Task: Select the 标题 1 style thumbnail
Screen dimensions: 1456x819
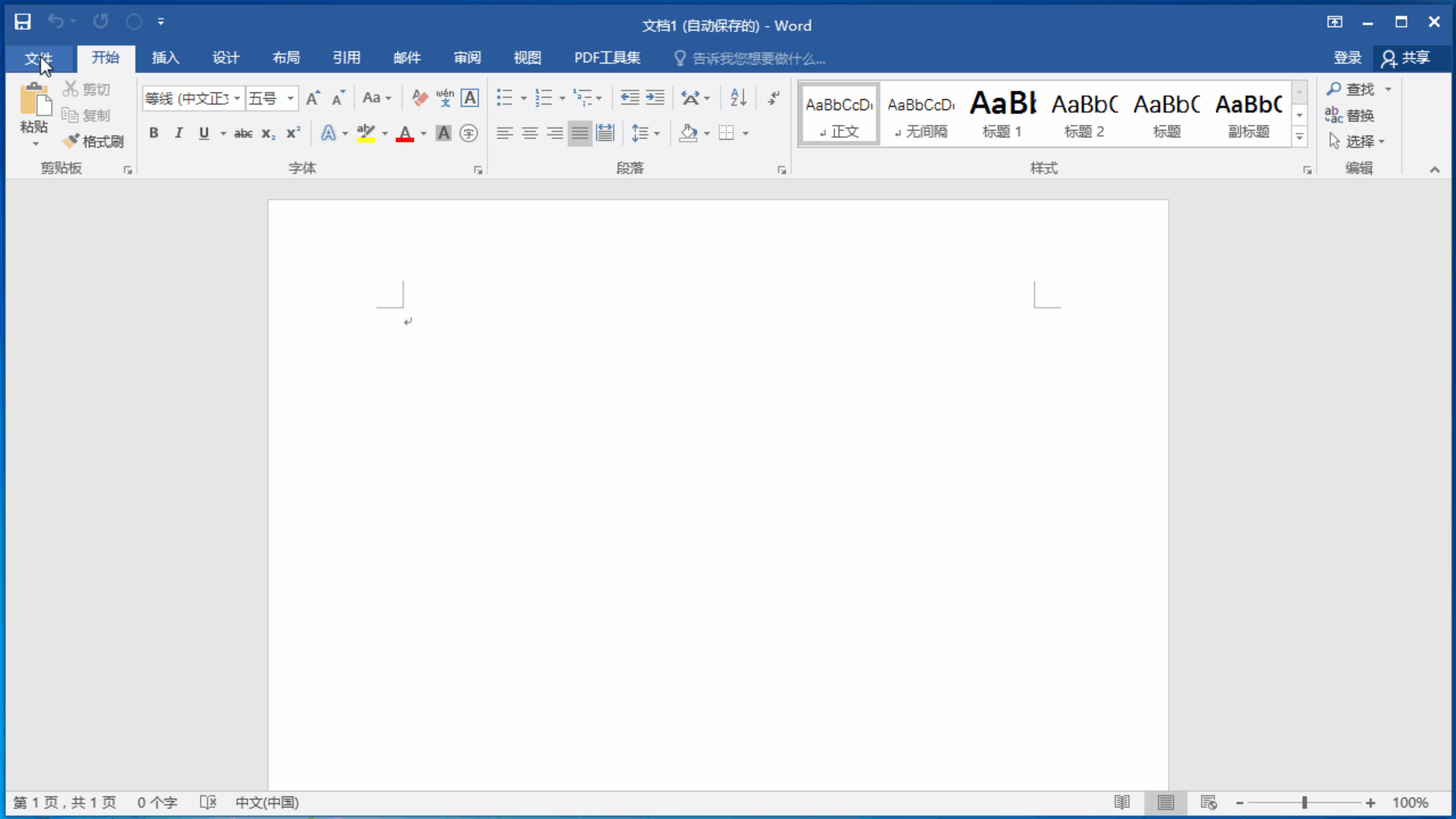Action: click(1003, 114)
